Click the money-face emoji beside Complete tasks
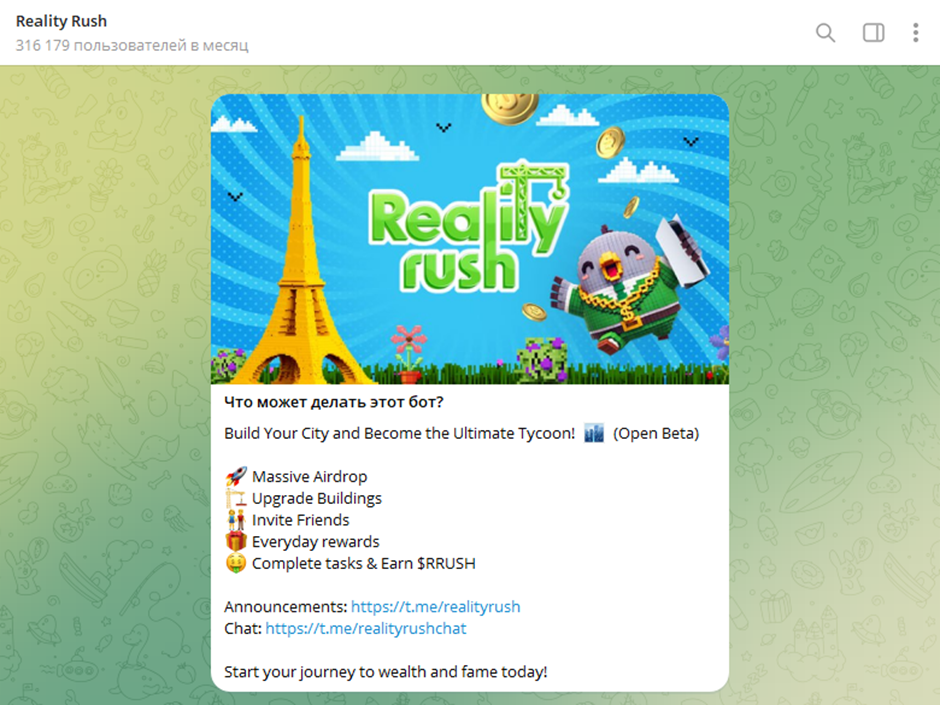Screen dimensions: 940x705 click(x=236, y=564)
